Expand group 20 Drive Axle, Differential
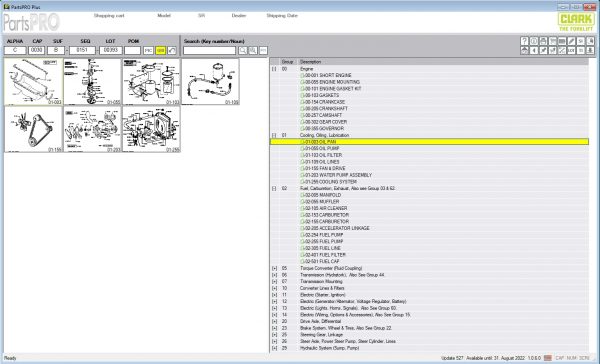This screenshot has height=364, width=600. point(274,322)
